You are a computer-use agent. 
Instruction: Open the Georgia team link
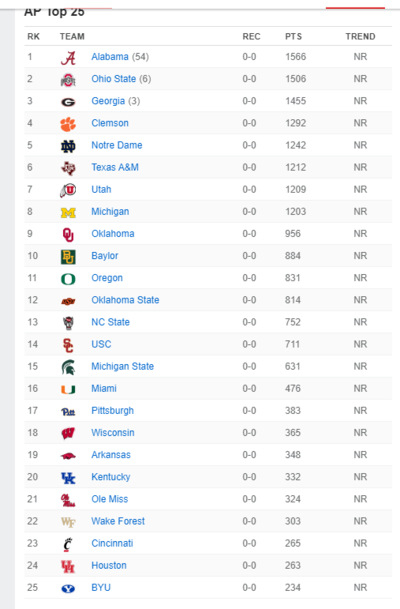point(108,101)
